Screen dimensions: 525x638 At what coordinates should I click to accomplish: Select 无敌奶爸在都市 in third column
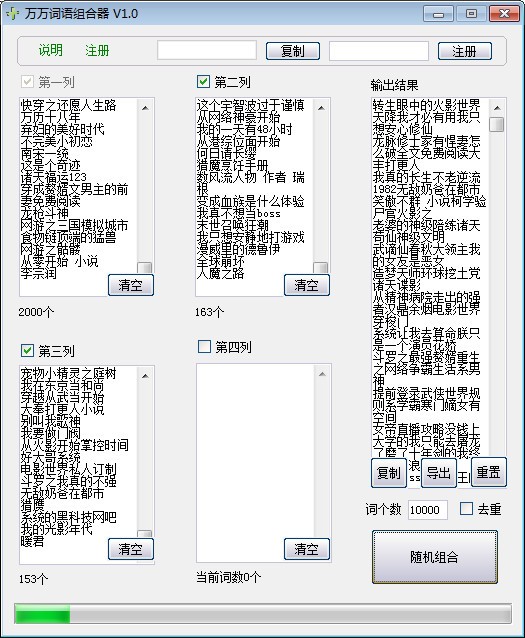62,494
